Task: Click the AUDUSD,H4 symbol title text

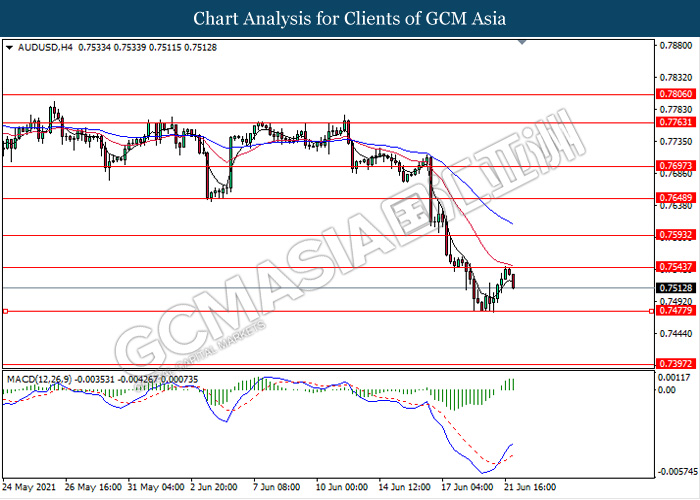Action: [45, 47]
